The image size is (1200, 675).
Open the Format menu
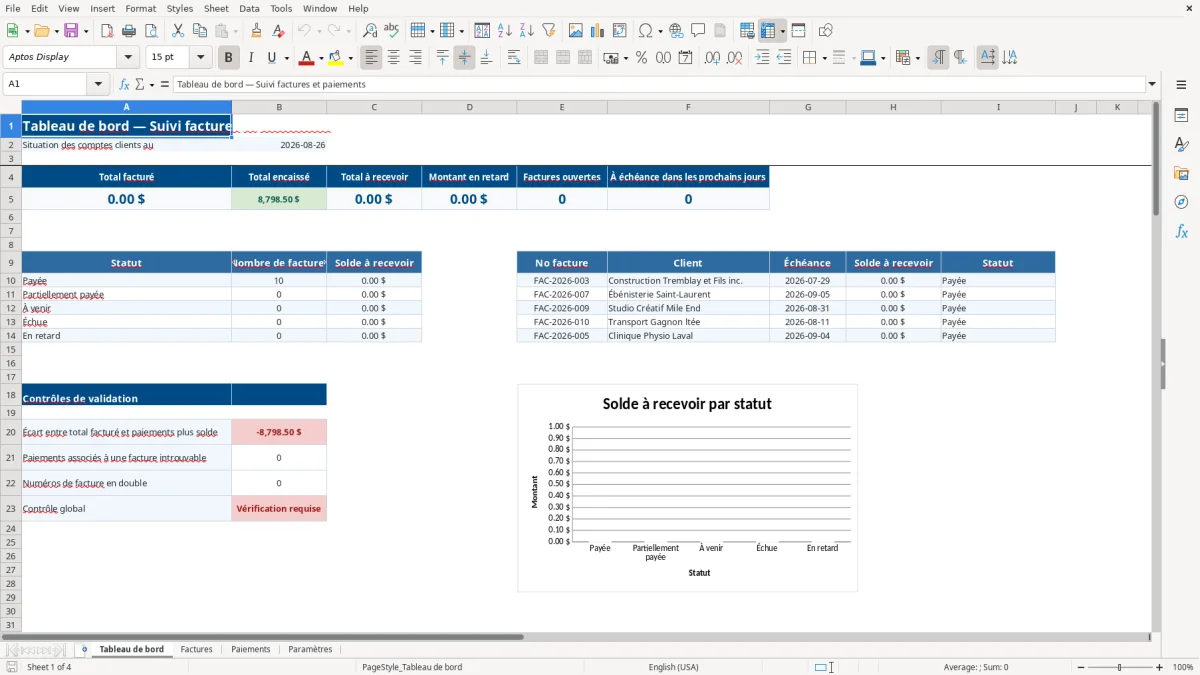pyautogui.click(x=140, y=8)
